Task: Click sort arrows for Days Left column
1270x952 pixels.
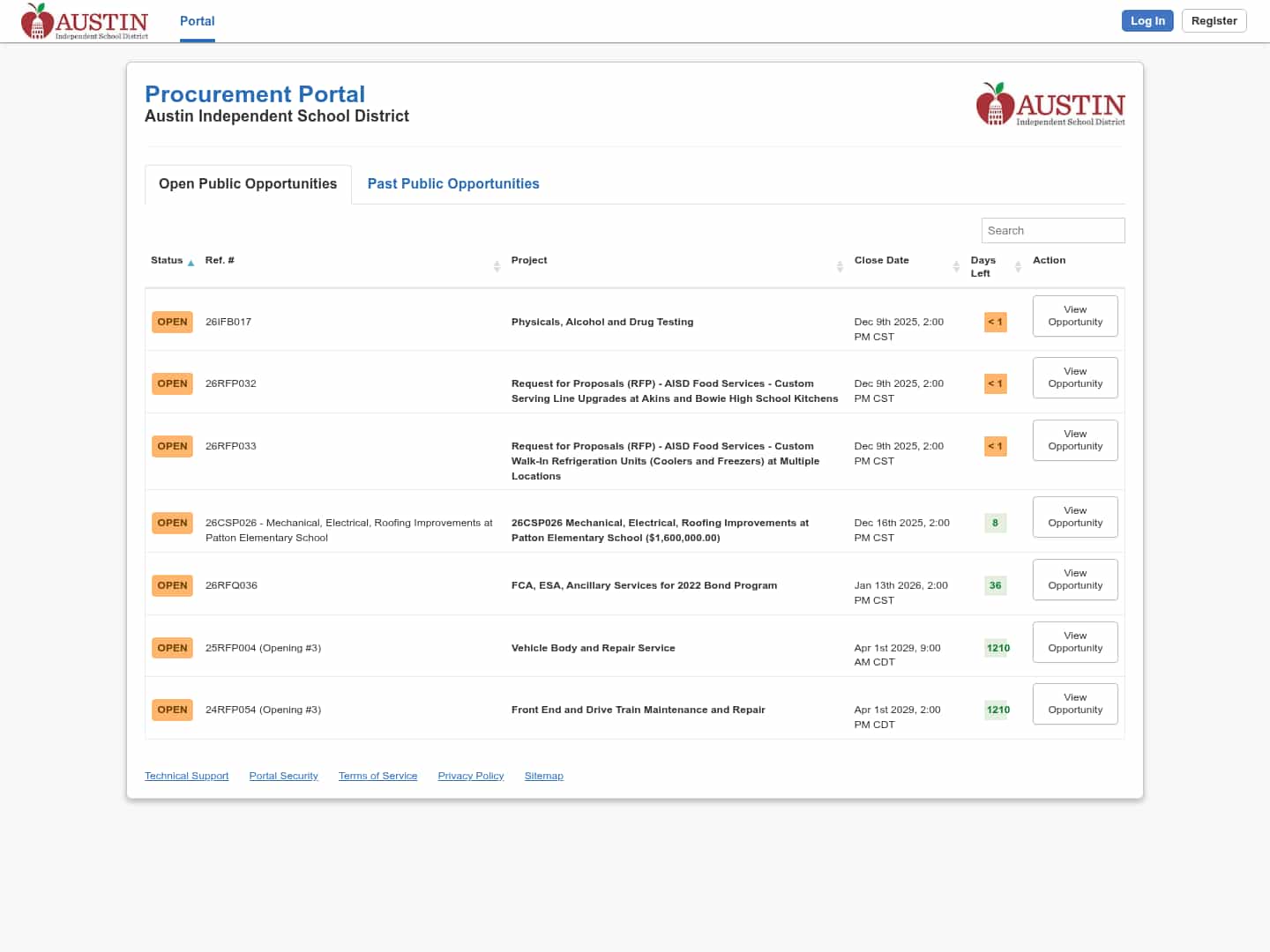Action: click(x=1018, y=266)
